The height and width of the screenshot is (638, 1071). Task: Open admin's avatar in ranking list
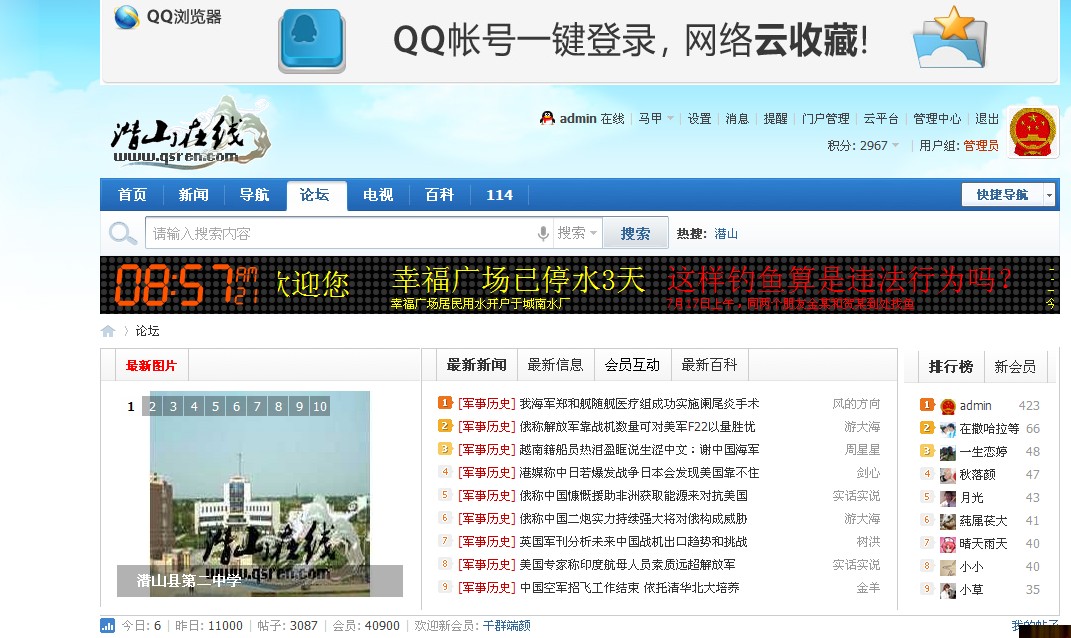947,406
